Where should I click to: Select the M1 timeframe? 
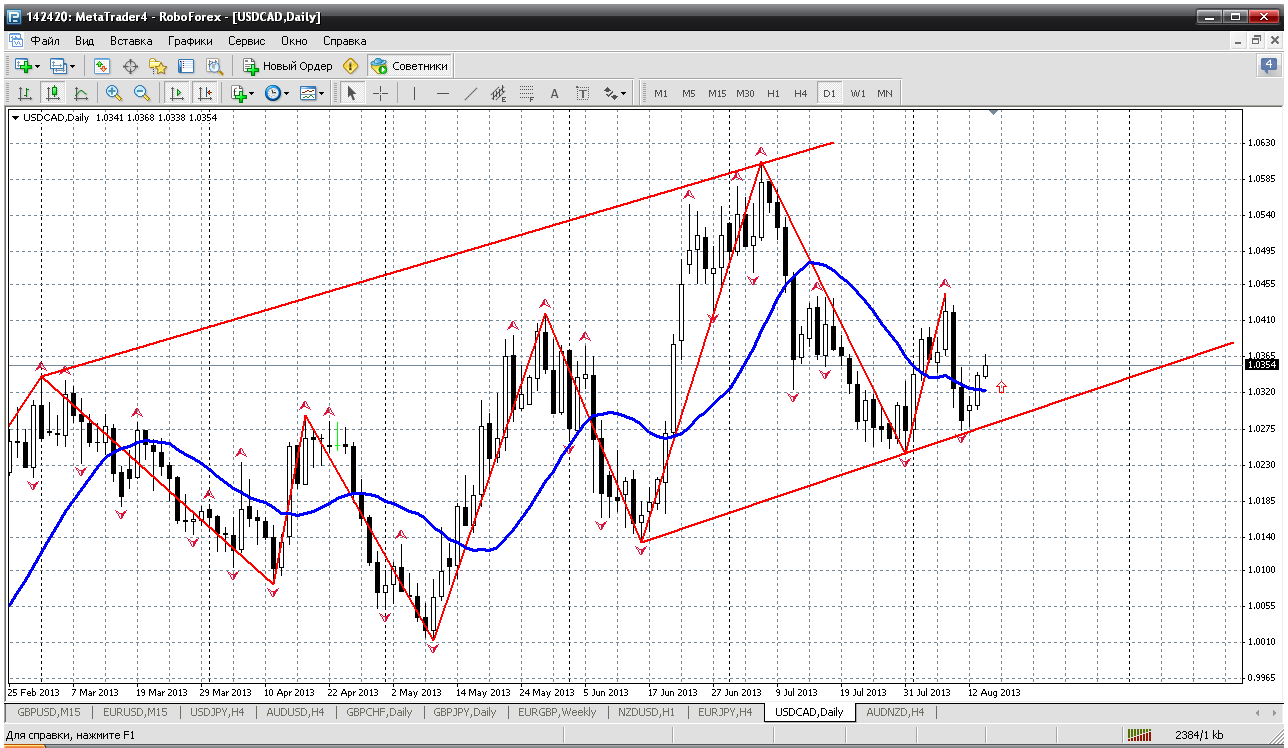(x=661, y=93)
